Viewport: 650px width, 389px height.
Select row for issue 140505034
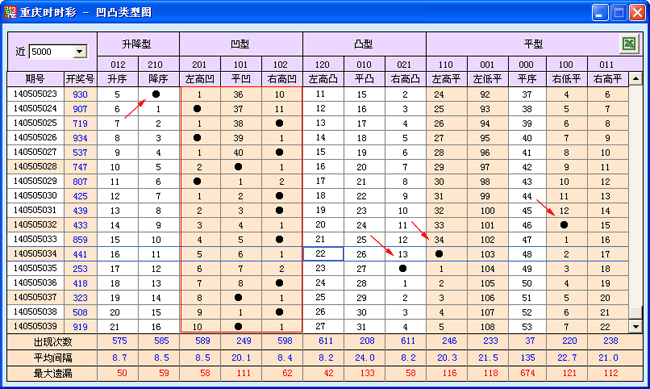click(318, 254)
